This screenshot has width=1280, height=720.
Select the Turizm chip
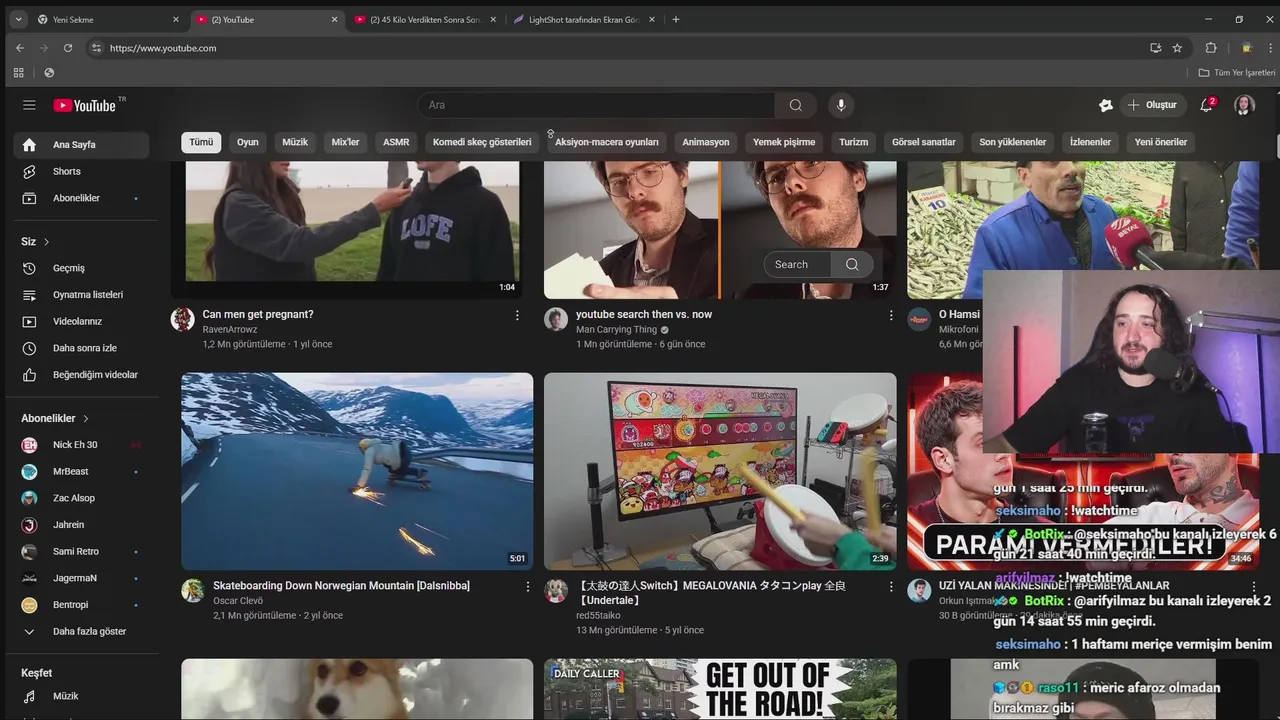(853, 142)
